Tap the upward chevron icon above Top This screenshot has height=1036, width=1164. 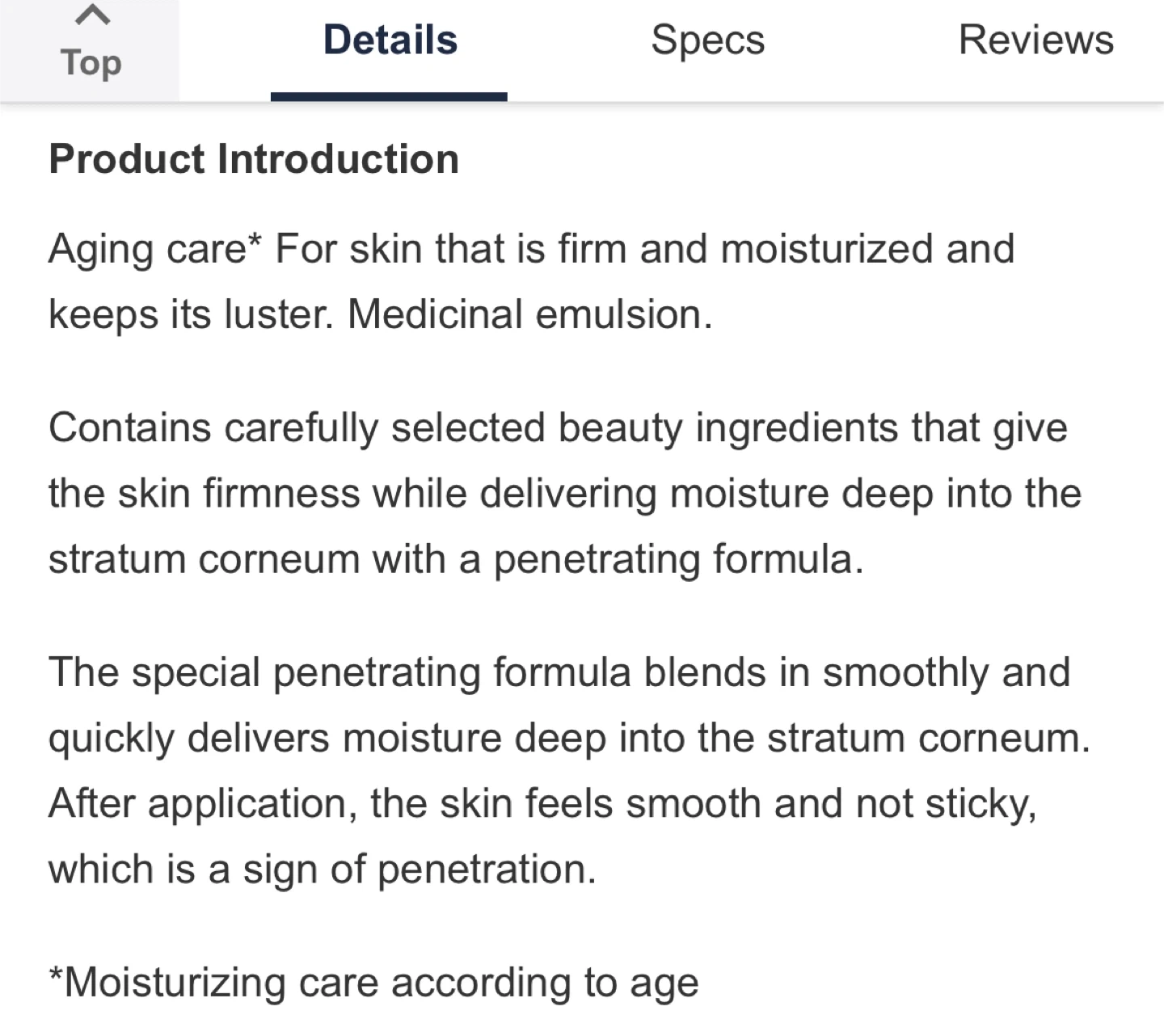91,15
